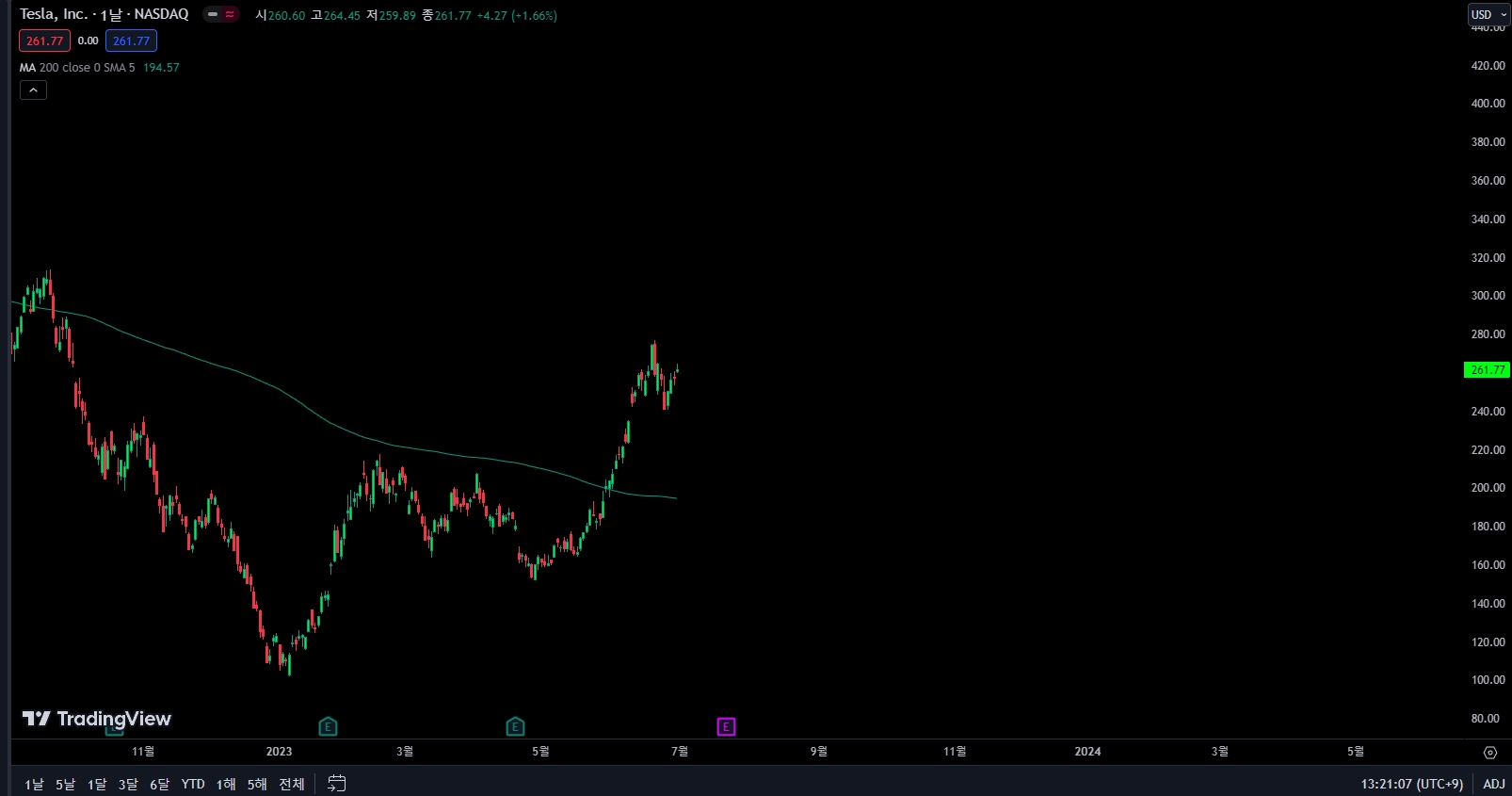Viewport: 1512px width, 796px height.
Task: Click the purple upcoming earnings marker
Action: [726, 726]
